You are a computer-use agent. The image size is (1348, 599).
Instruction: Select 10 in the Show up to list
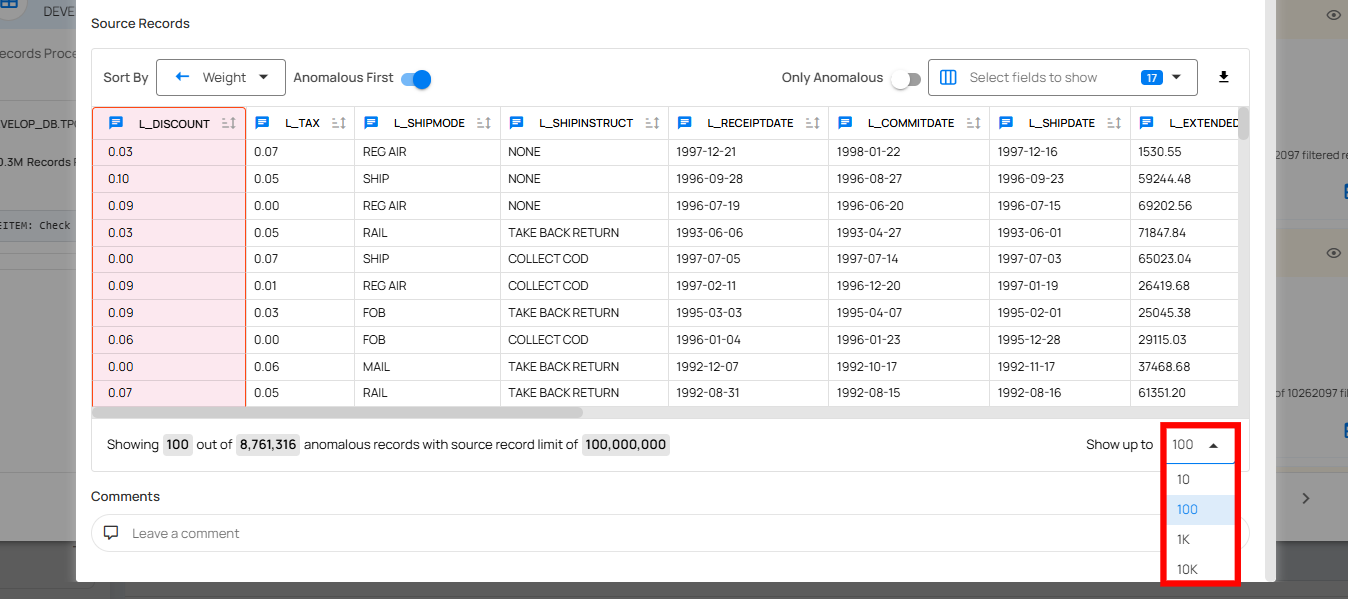tap(1201, 479)
